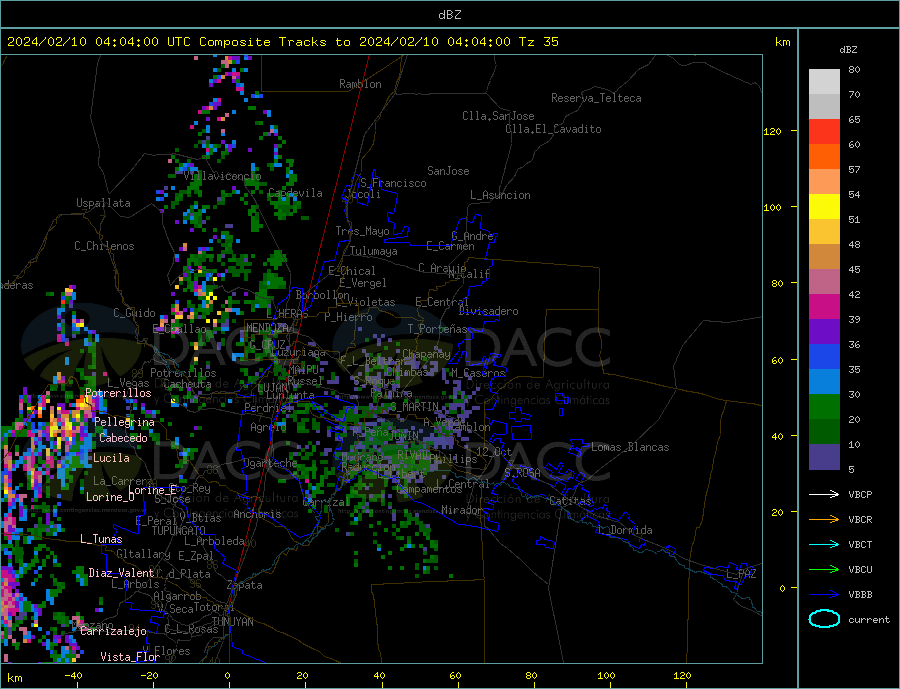Pick the bright yellow swatch between 54 and 51
The image size is (900, 689).
tap(824, 207)
